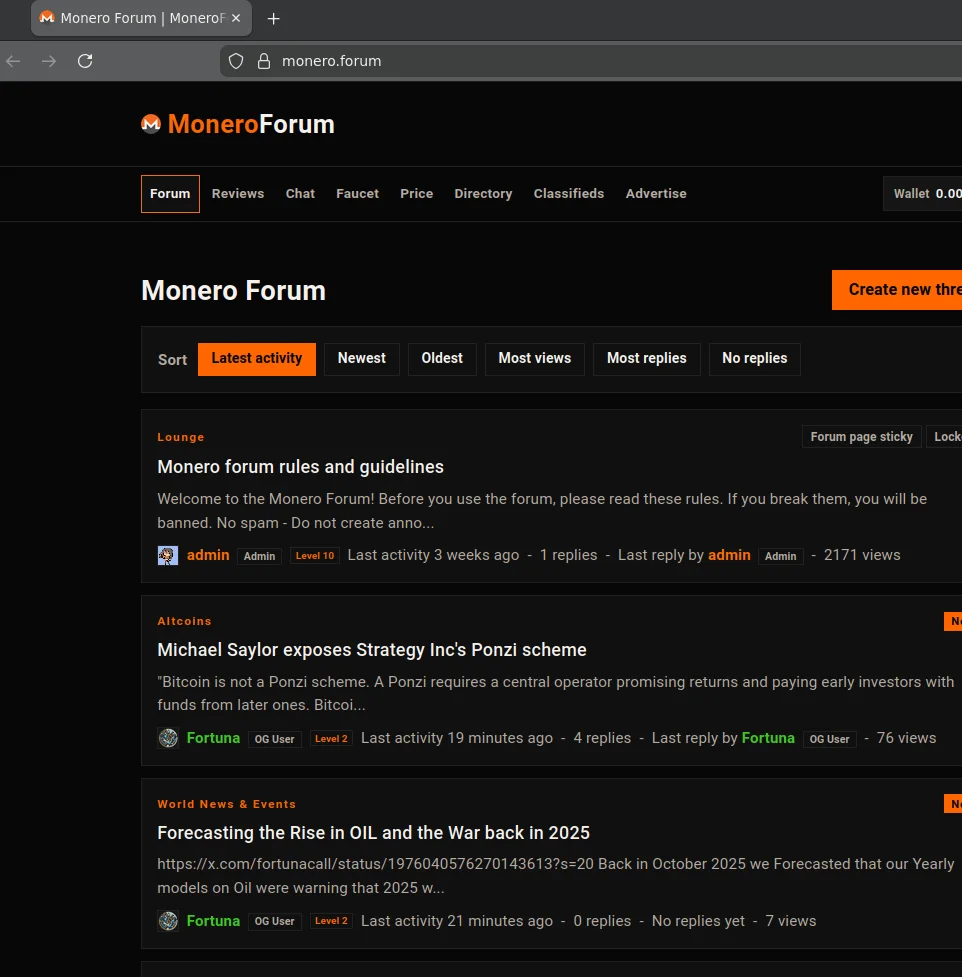Open the Reviews nav tab
The height and width of the screenshot is (977, 962).
coord(238,194)
